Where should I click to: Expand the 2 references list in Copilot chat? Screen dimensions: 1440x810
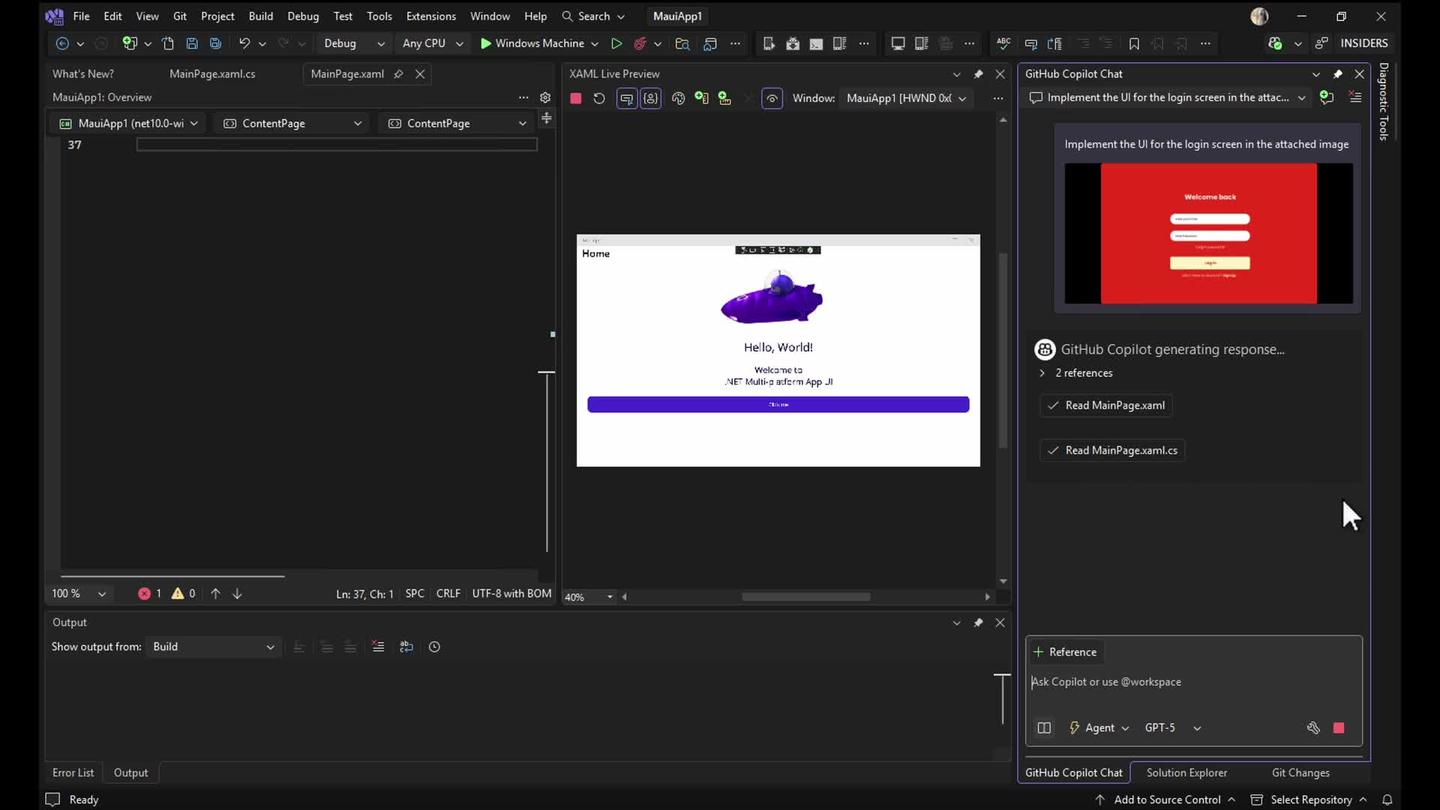coord(1042,372)
